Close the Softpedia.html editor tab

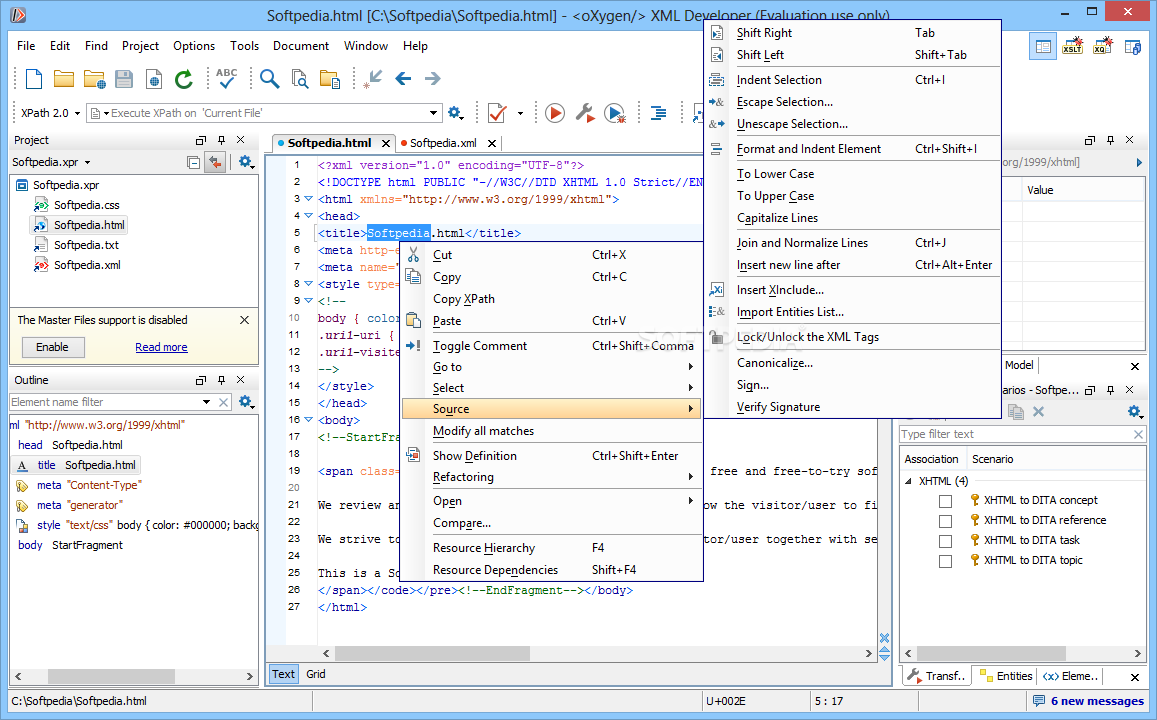pyautogui.click(x=386, y=143)
